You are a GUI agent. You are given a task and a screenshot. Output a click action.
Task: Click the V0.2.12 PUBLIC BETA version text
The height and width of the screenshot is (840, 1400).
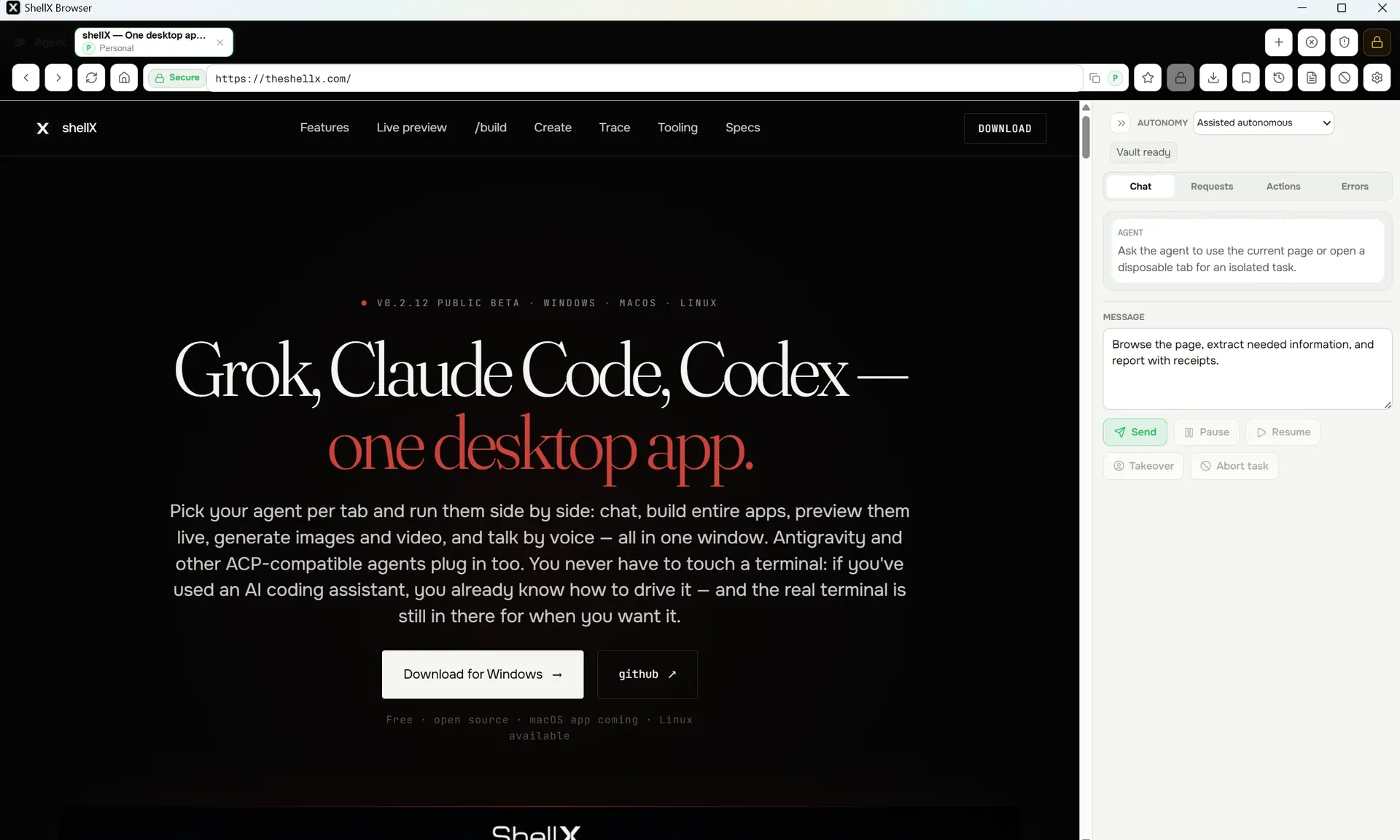tap(448, 303)
